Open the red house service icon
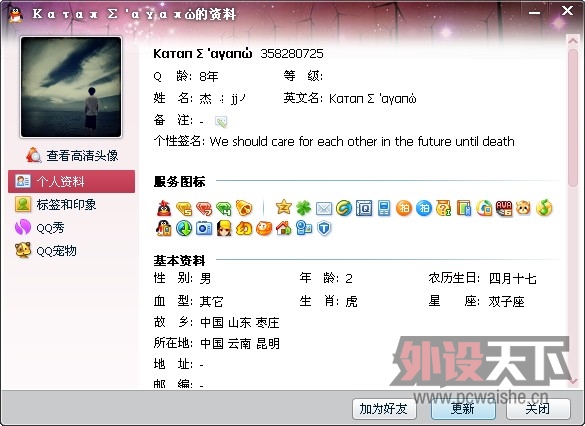The height and width of the screenshot is (426, 585). click(x=284, y=228)
